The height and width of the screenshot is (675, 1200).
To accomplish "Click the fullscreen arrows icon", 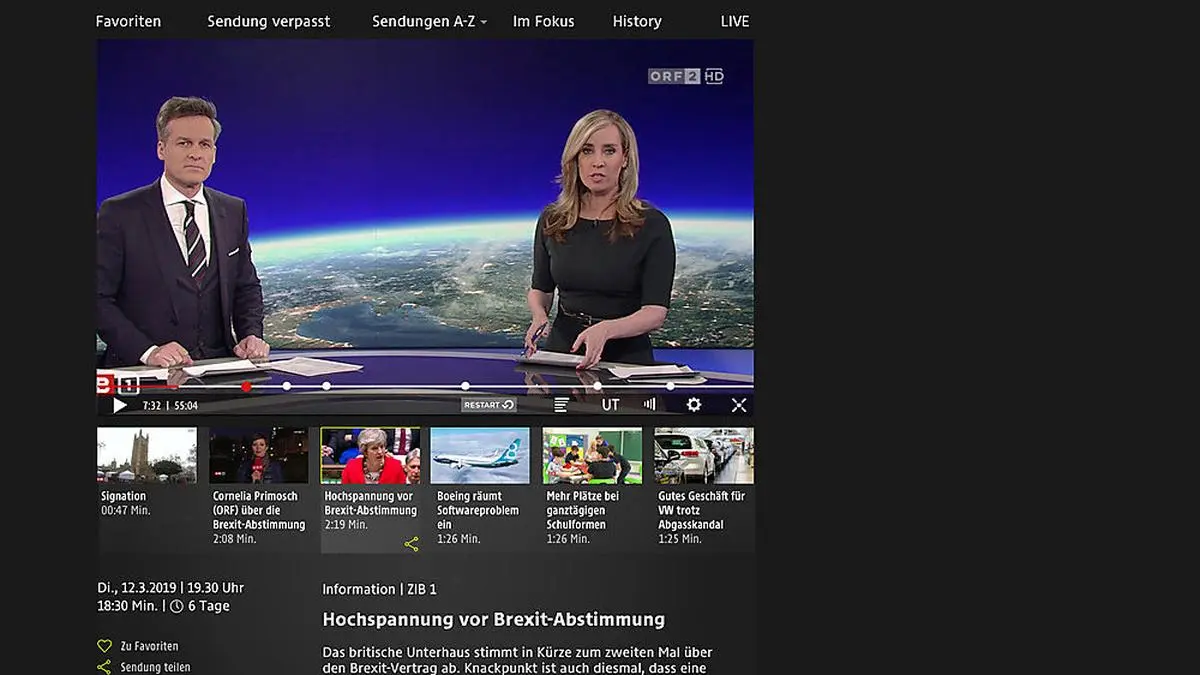I will click(739, 405).
